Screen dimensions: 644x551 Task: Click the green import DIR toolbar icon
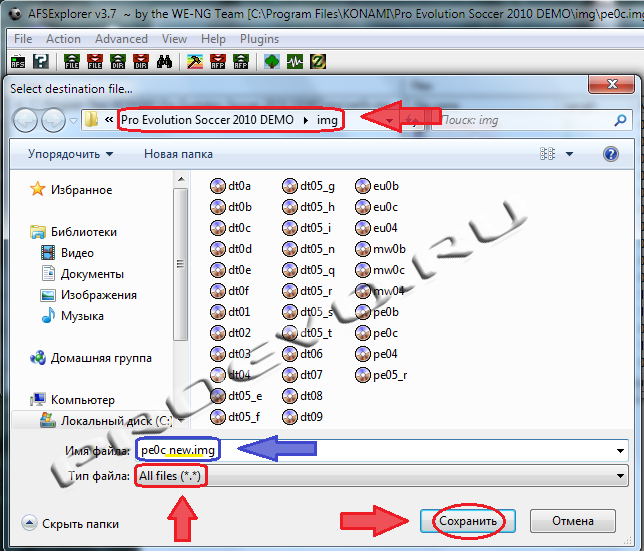pos(118,62)
